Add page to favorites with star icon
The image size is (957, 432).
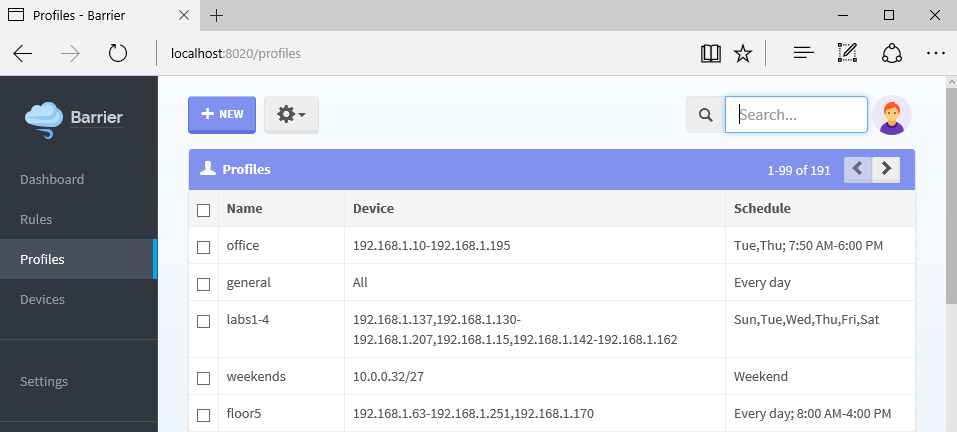coord(743,54)
